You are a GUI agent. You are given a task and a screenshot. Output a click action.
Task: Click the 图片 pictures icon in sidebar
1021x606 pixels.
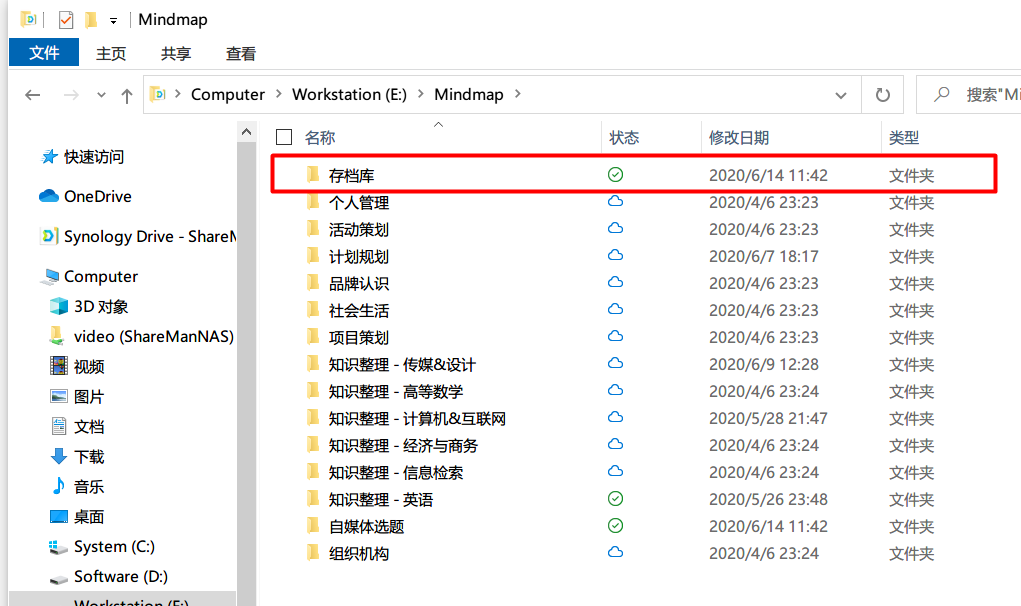[x=59, y=396]
